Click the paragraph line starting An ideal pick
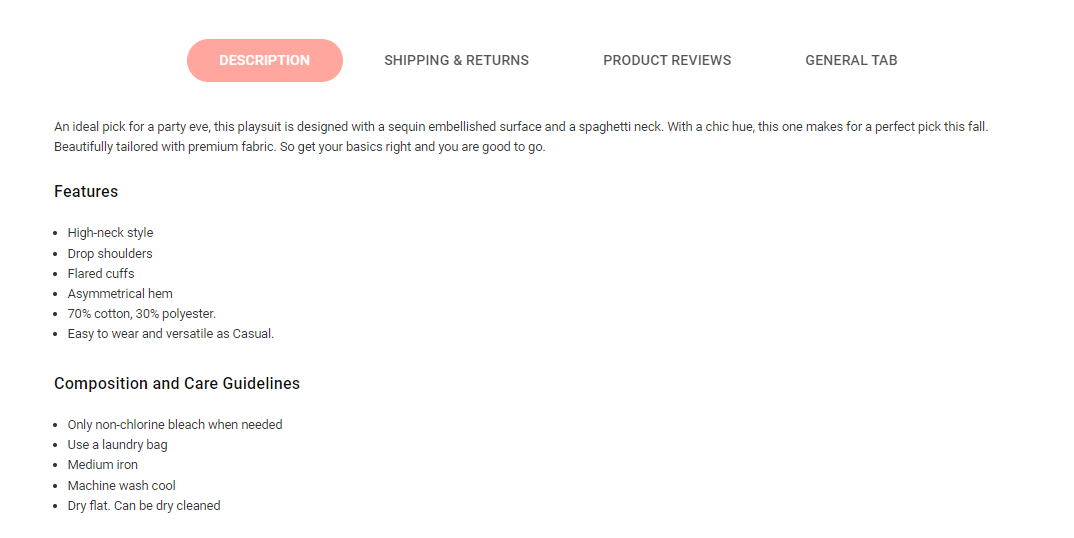 tap(521, 127)
